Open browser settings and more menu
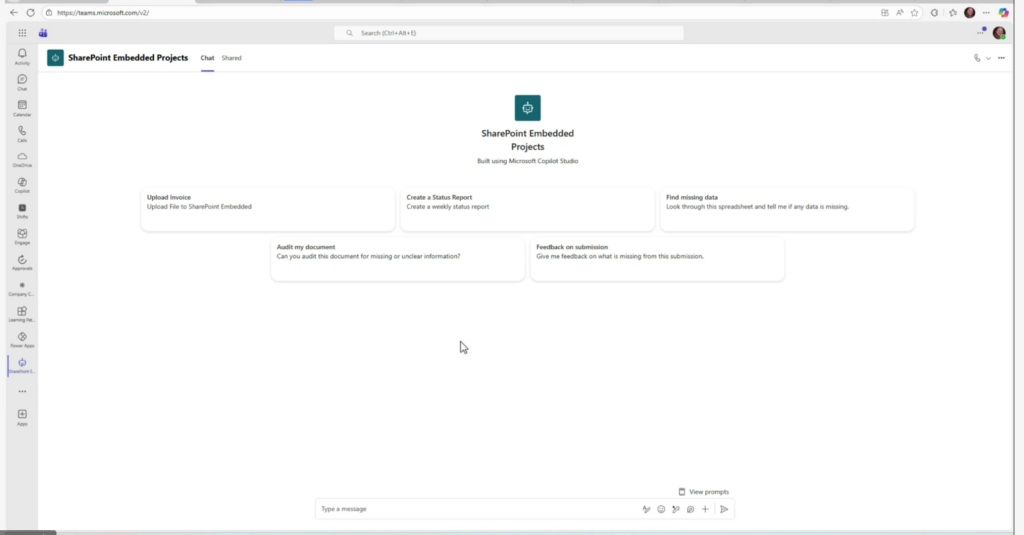 click(x=986, y=12)
